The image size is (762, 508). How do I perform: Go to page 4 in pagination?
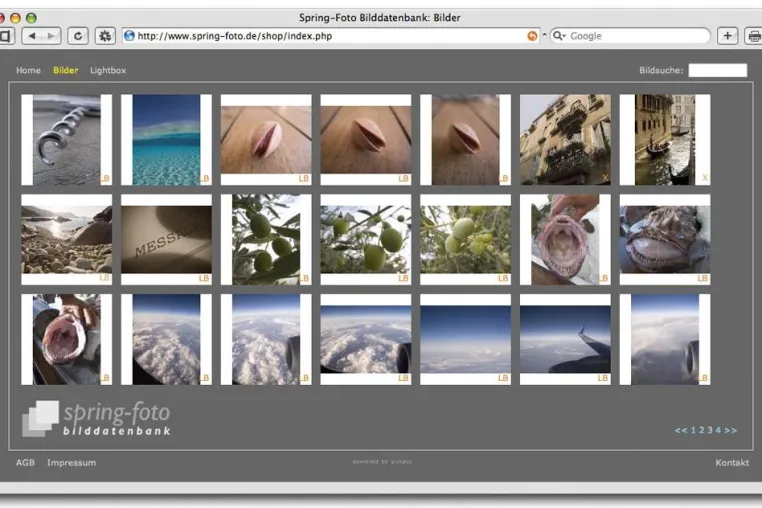[718, 430]
